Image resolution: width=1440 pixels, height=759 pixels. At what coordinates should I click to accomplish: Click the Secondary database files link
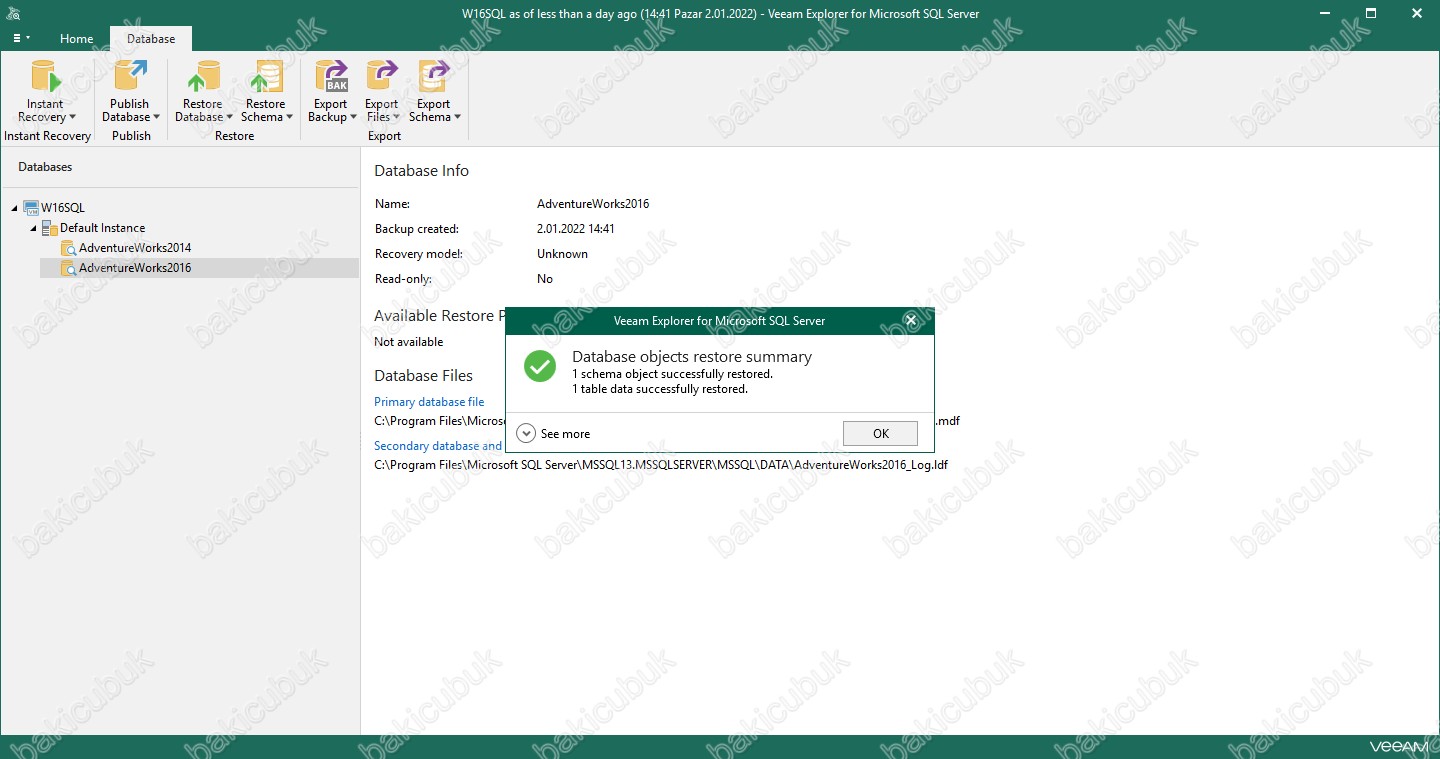439,446
